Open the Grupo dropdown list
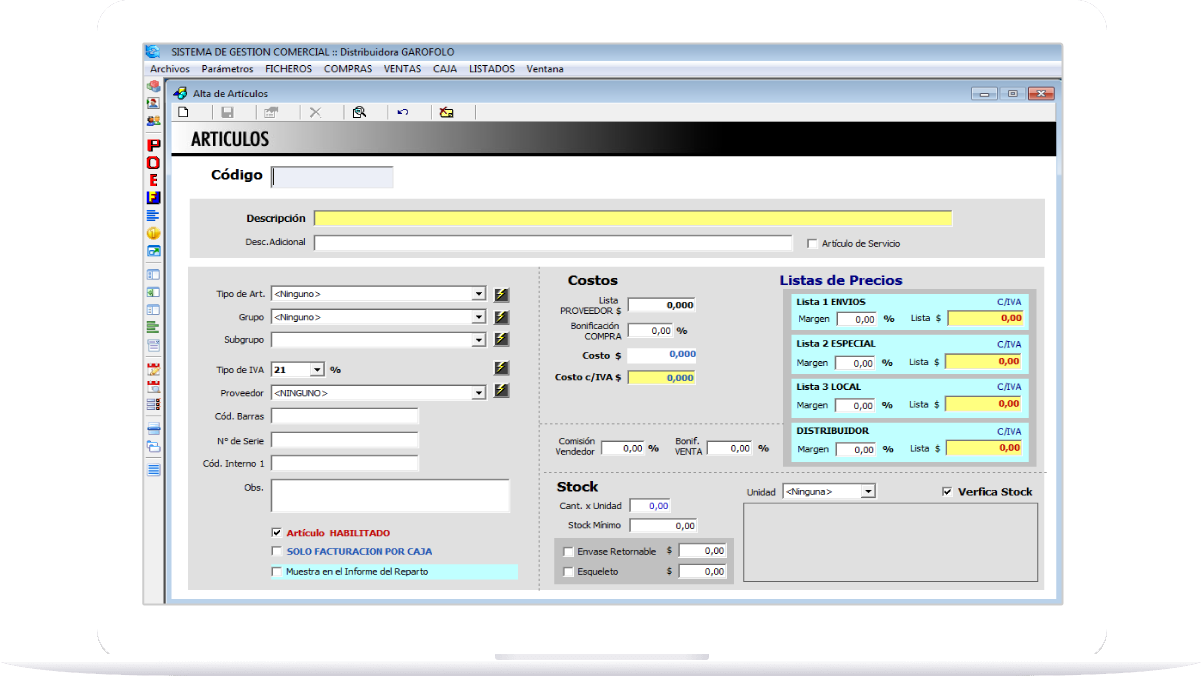1201x677 pixels. [478, 317]
